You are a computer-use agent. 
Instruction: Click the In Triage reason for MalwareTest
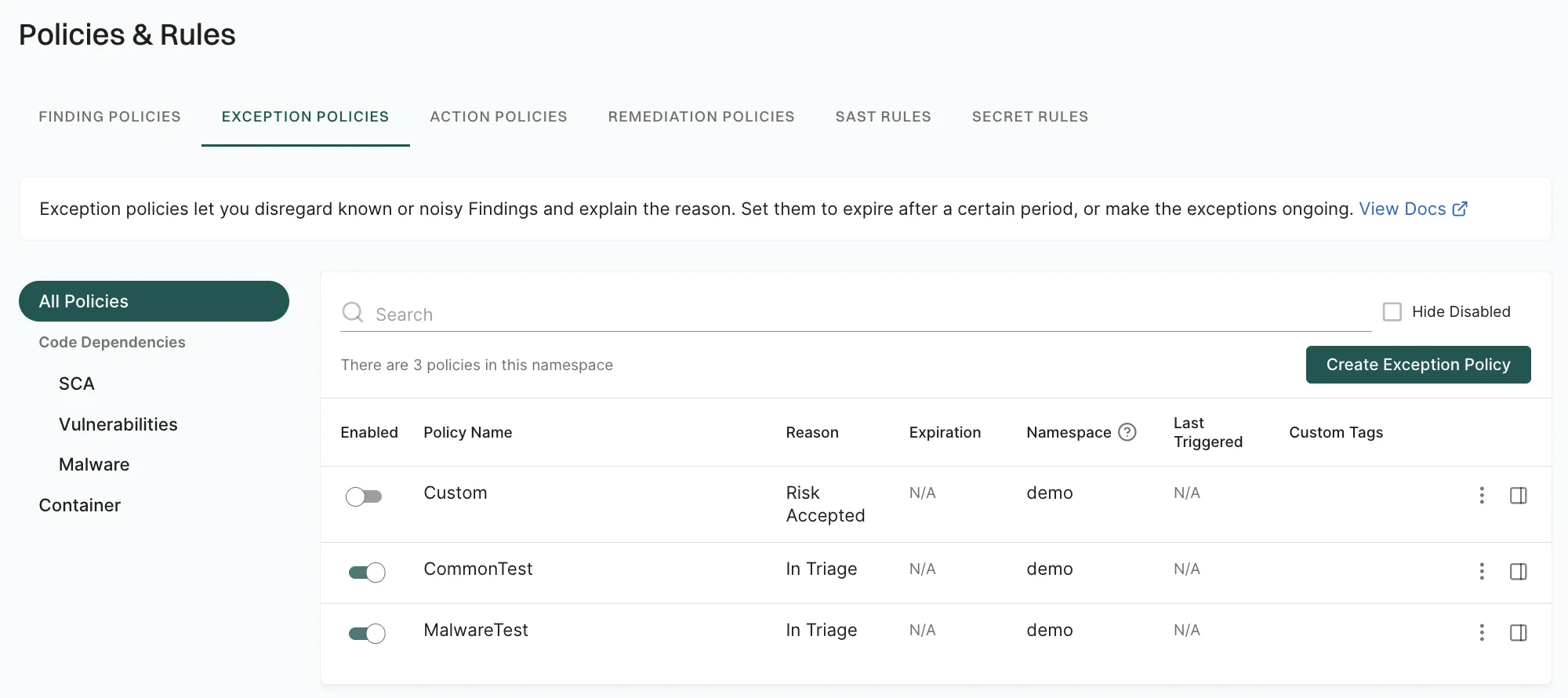(x=822, y=630)
